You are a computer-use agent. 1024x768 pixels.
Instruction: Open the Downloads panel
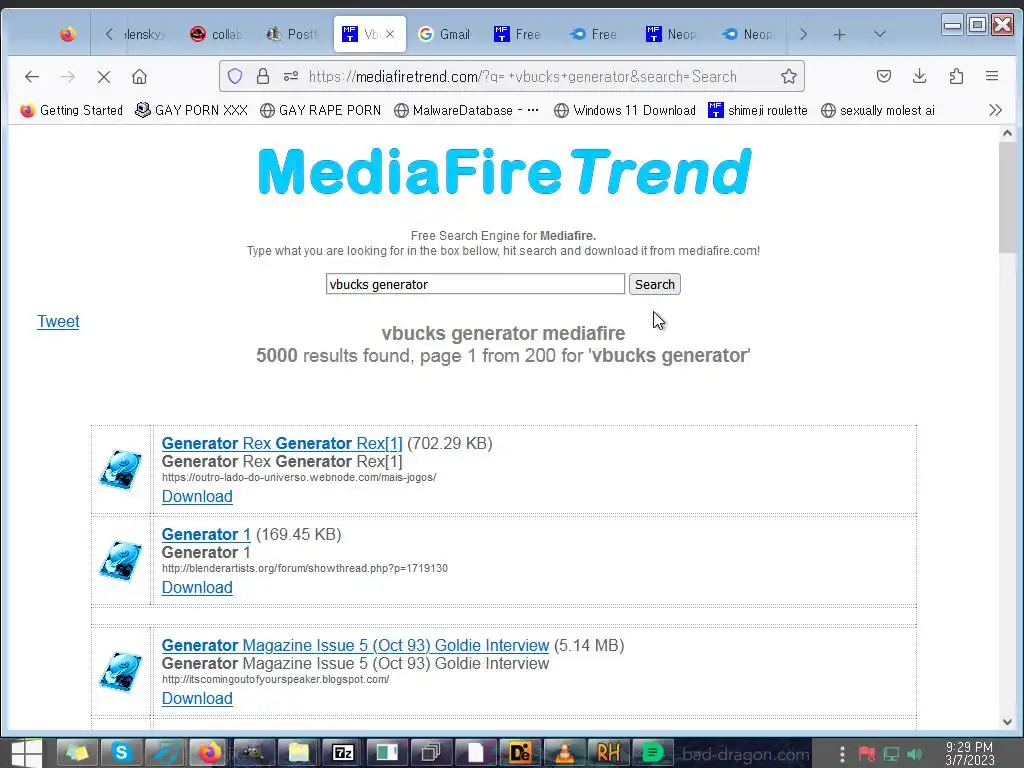[x=920, y=76]
